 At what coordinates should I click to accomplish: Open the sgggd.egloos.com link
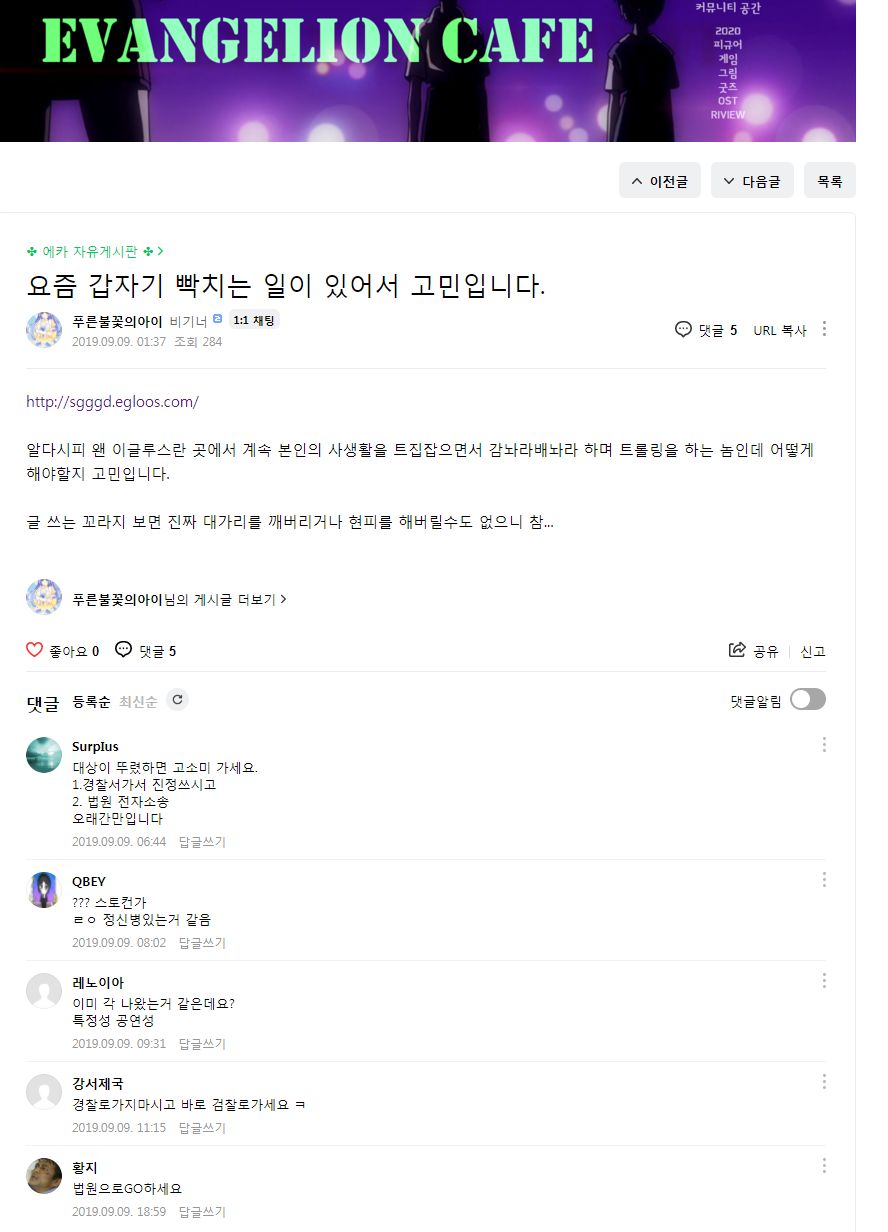click(x=112, y=402)
